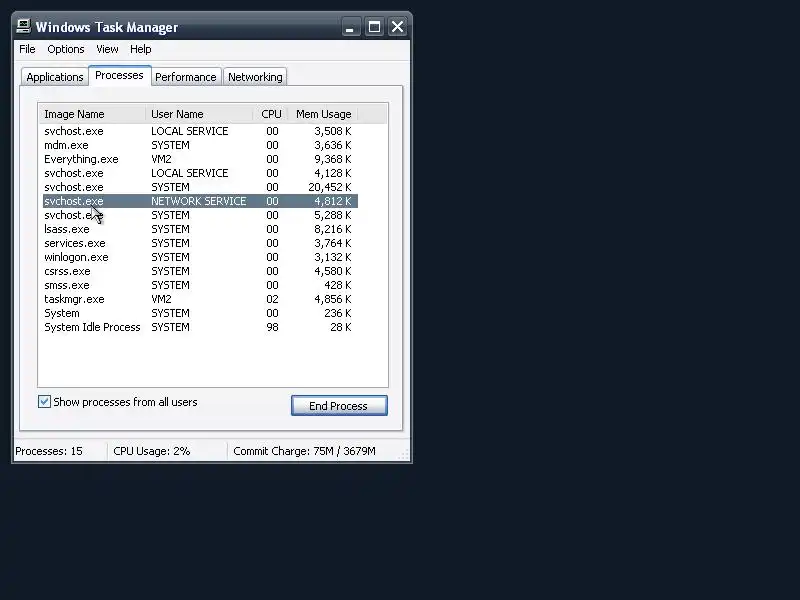Click CPU Usage: 2% in status bar
The width and height of the screenshot is (800, 600).
152,452
